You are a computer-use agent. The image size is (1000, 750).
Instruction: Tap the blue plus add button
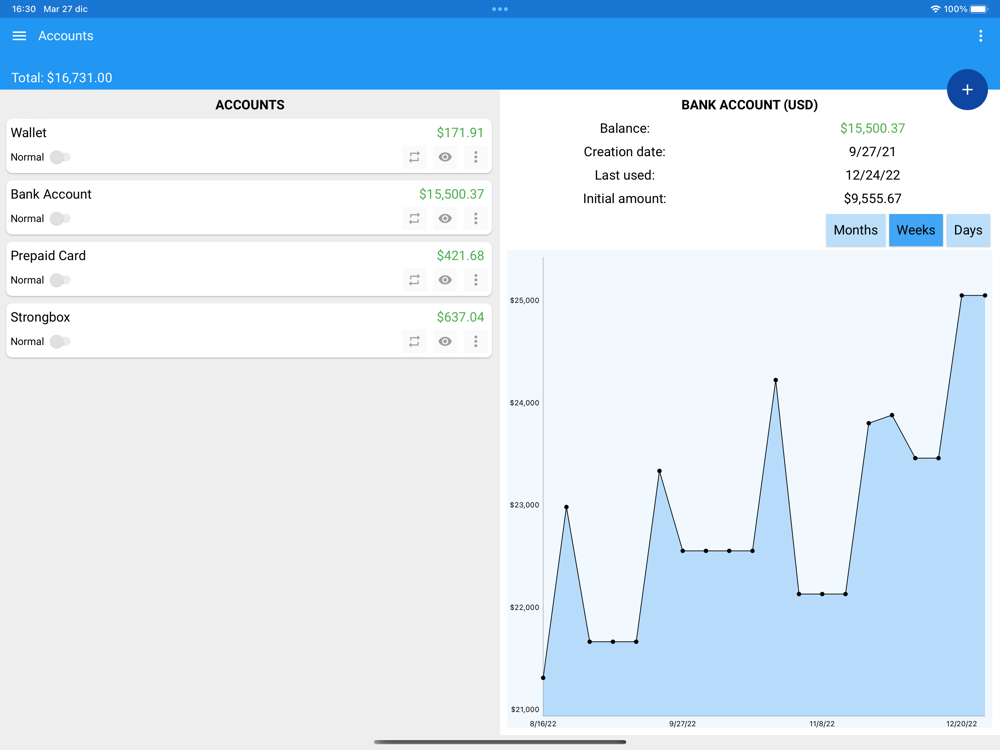[x=967, y=89]
